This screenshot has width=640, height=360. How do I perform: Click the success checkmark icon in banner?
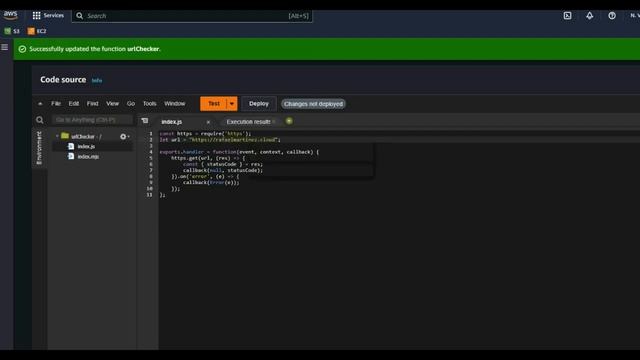(22, 49)
